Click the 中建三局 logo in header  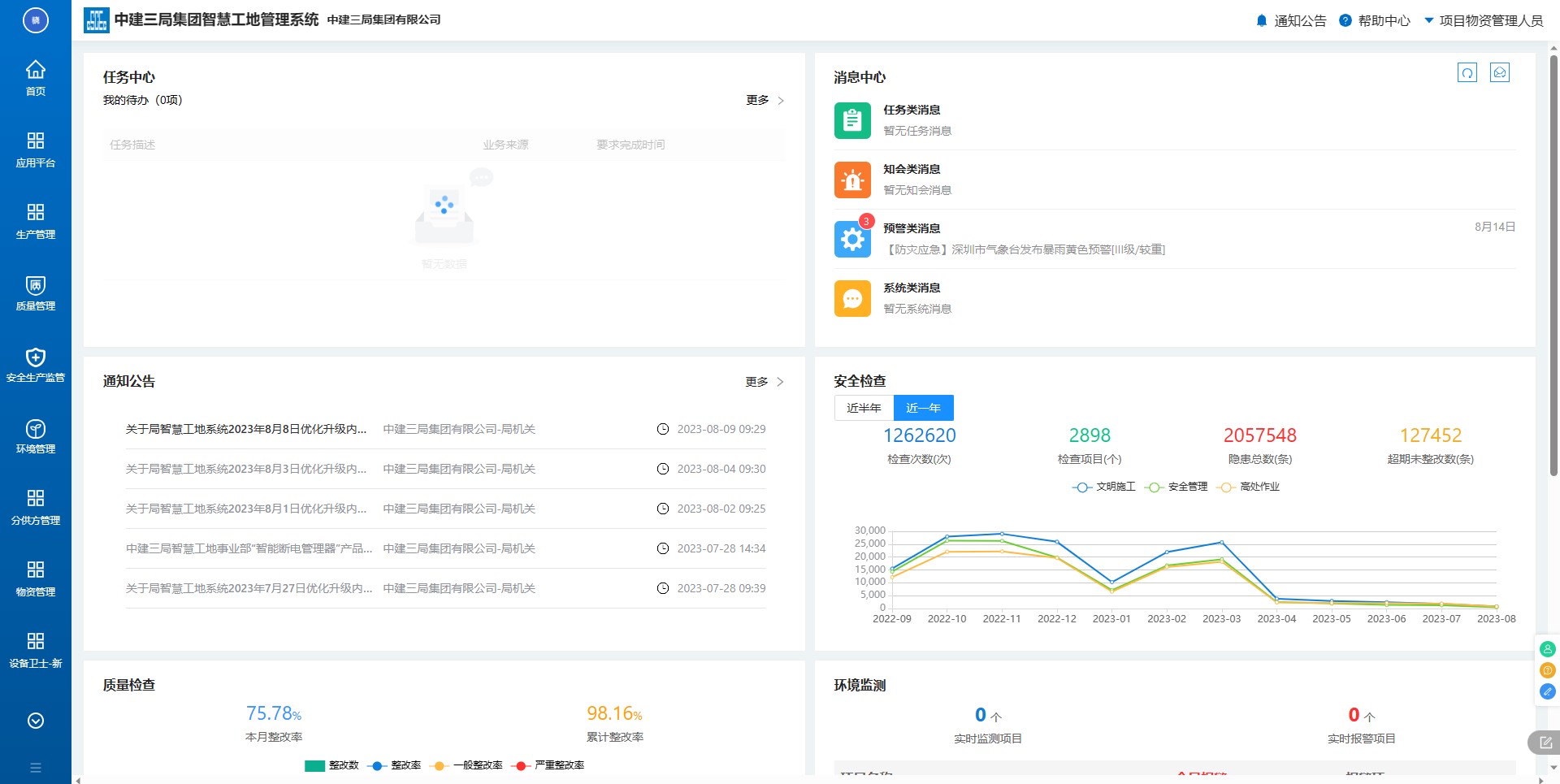click(97, 20)
